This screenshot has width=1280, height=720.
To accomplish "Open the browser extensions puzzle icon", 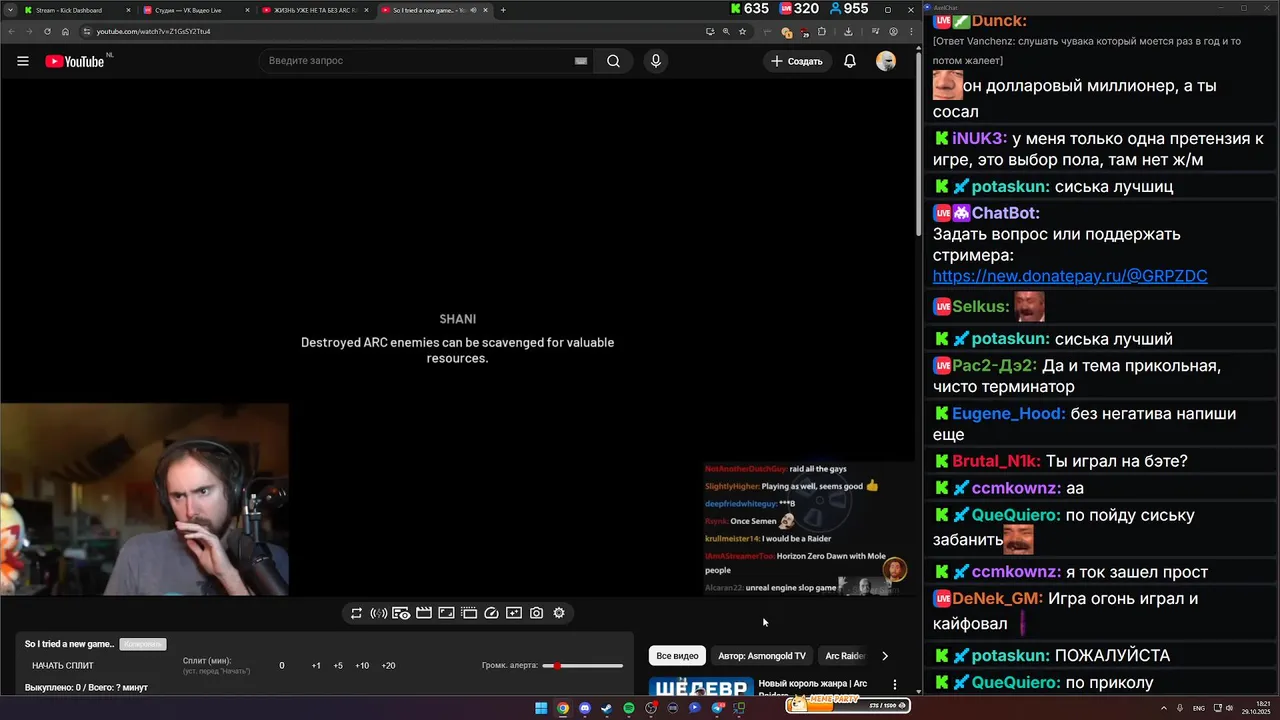I will (x=823, y=31).
